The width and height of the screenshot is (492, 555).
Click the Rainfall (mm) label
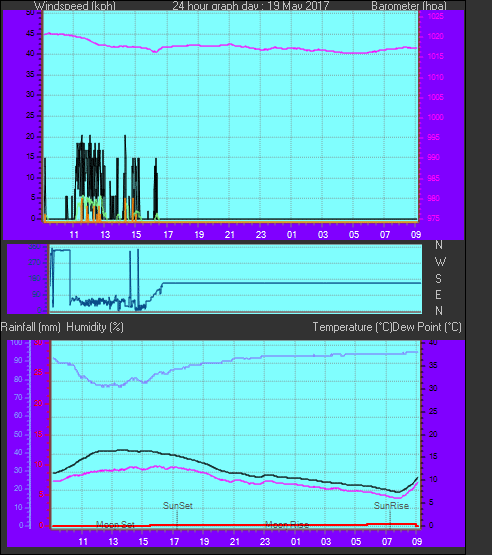(30, 327)
